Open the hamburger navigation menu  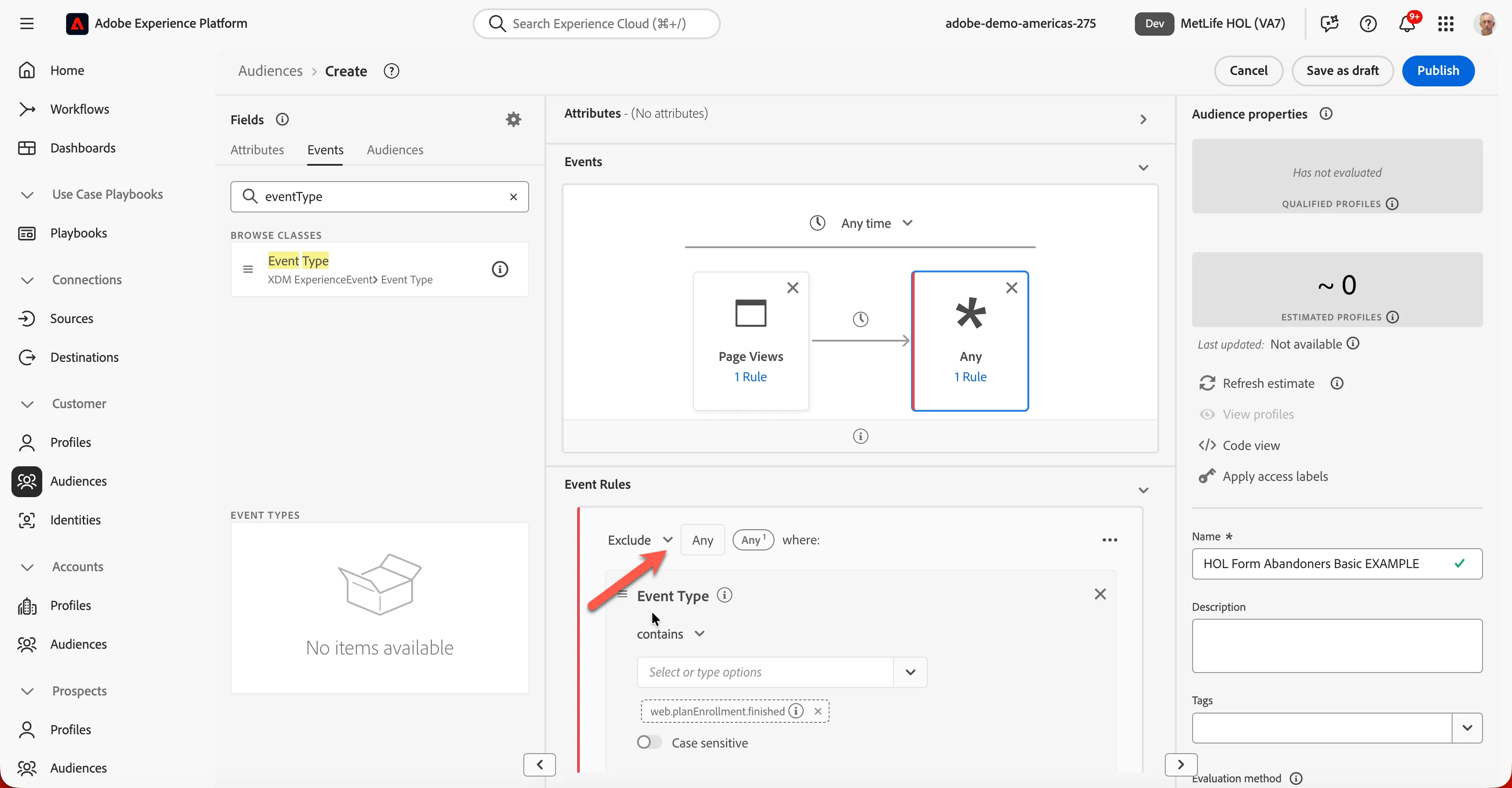(26, 23)
